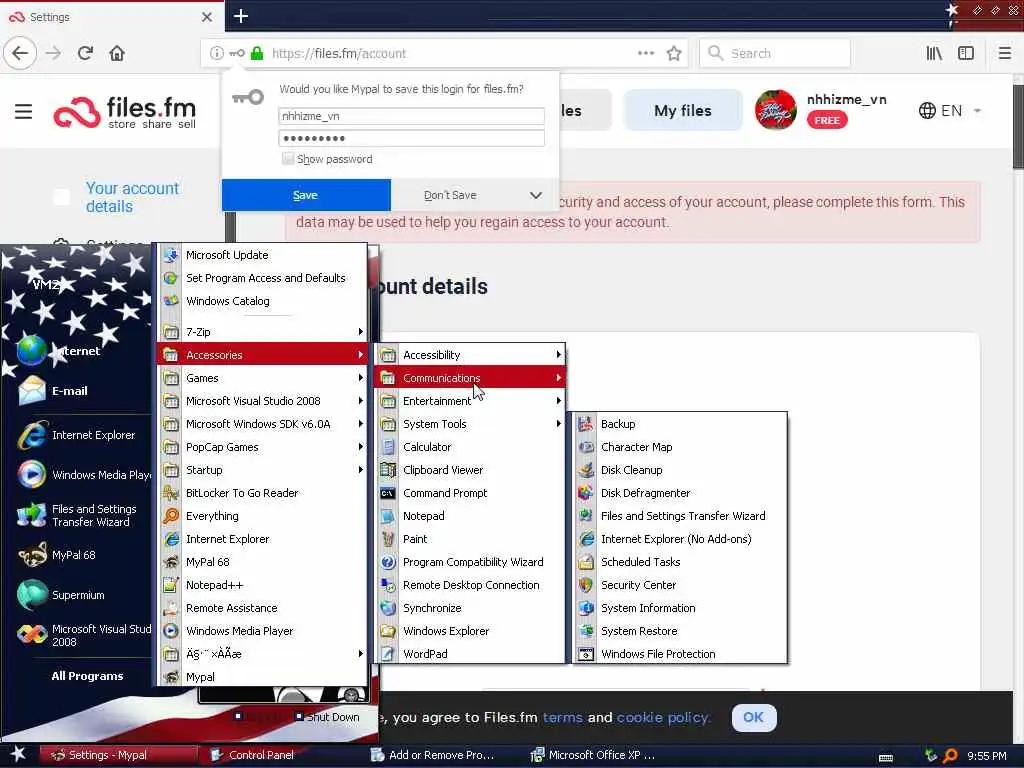This screenshot has height=768, width=1024.
Task: Tick the Show password checkbox
Action: [287, 159]
